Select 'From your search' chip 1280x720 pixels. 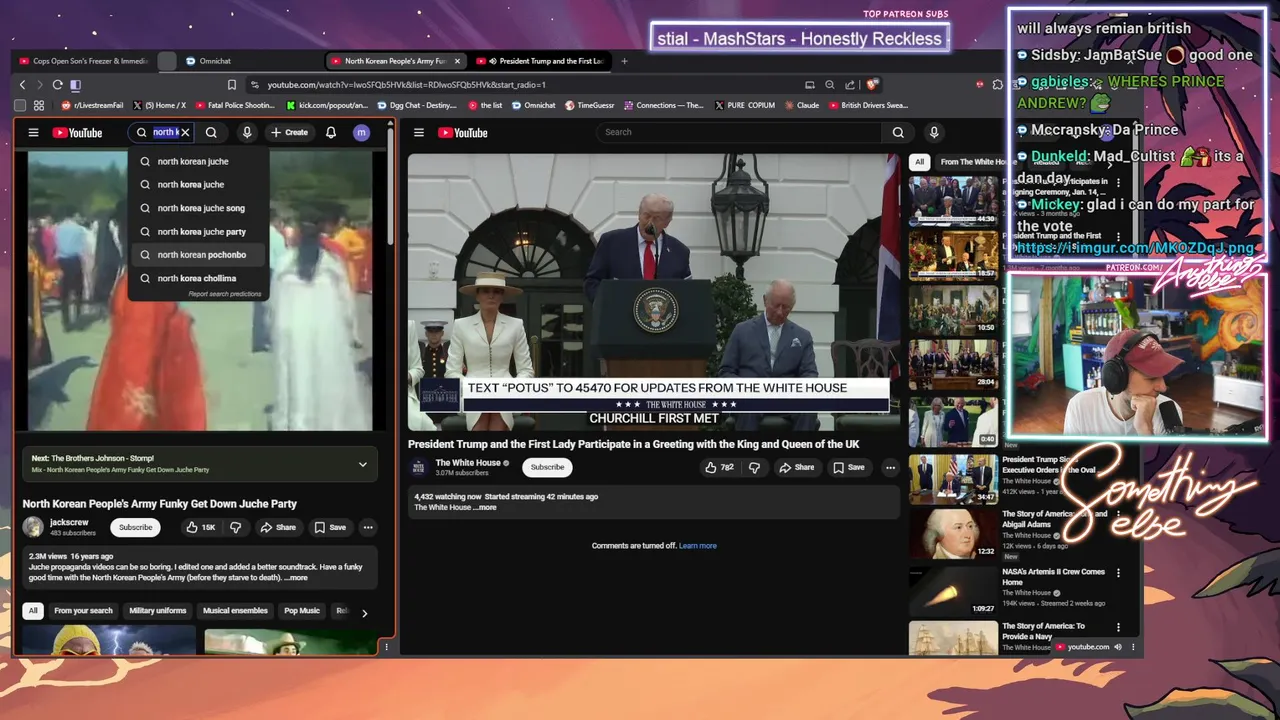pos(83,610)
